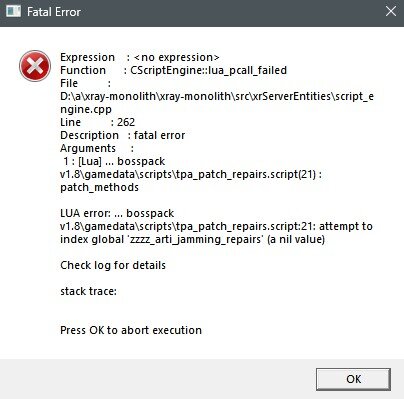
Task: Click the CScriptEngine::lua_pcall_failed function line
Action: tap(173, 70)
